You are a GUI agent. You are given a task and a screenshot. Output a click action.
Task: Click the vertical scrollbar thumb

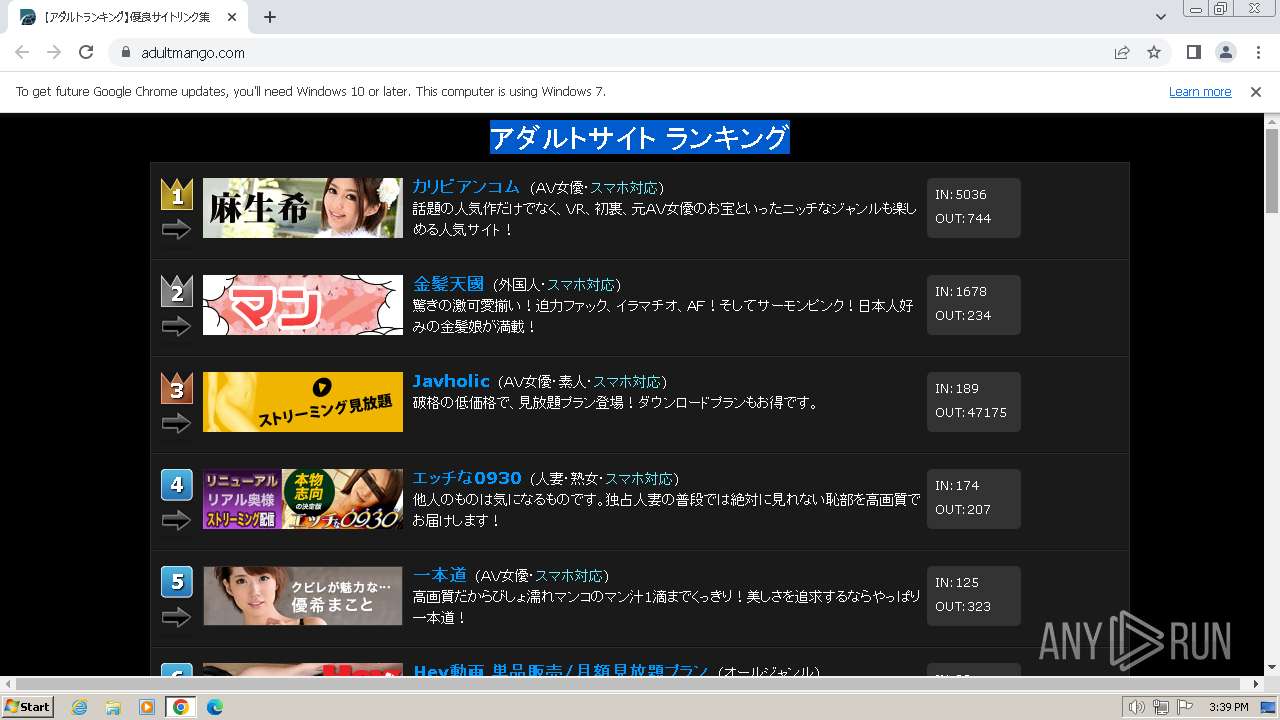[x=1272, y=170]
